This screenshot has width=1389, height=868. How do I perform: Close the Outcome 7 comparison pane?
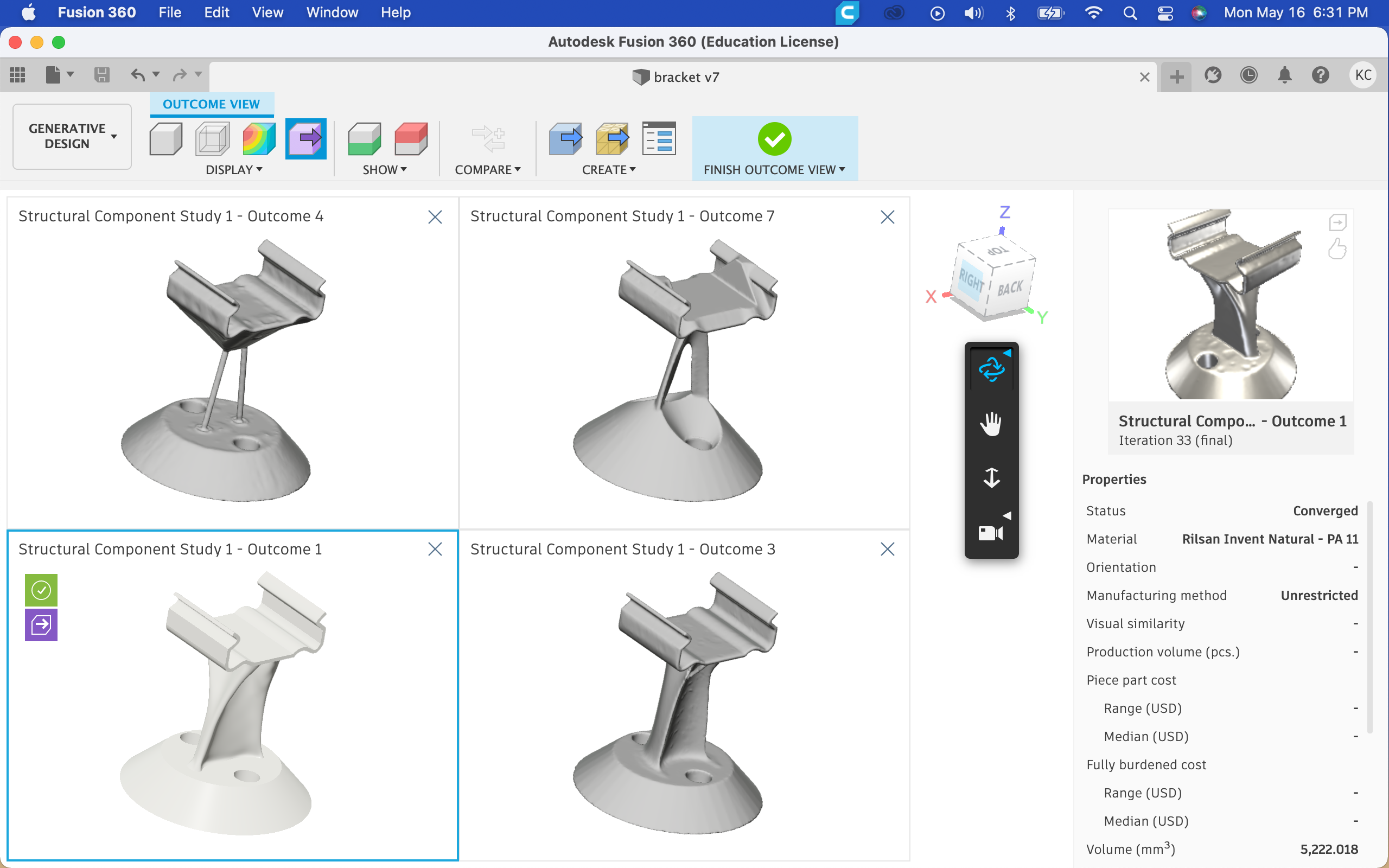pyautogui.click(x=887, y=217)
